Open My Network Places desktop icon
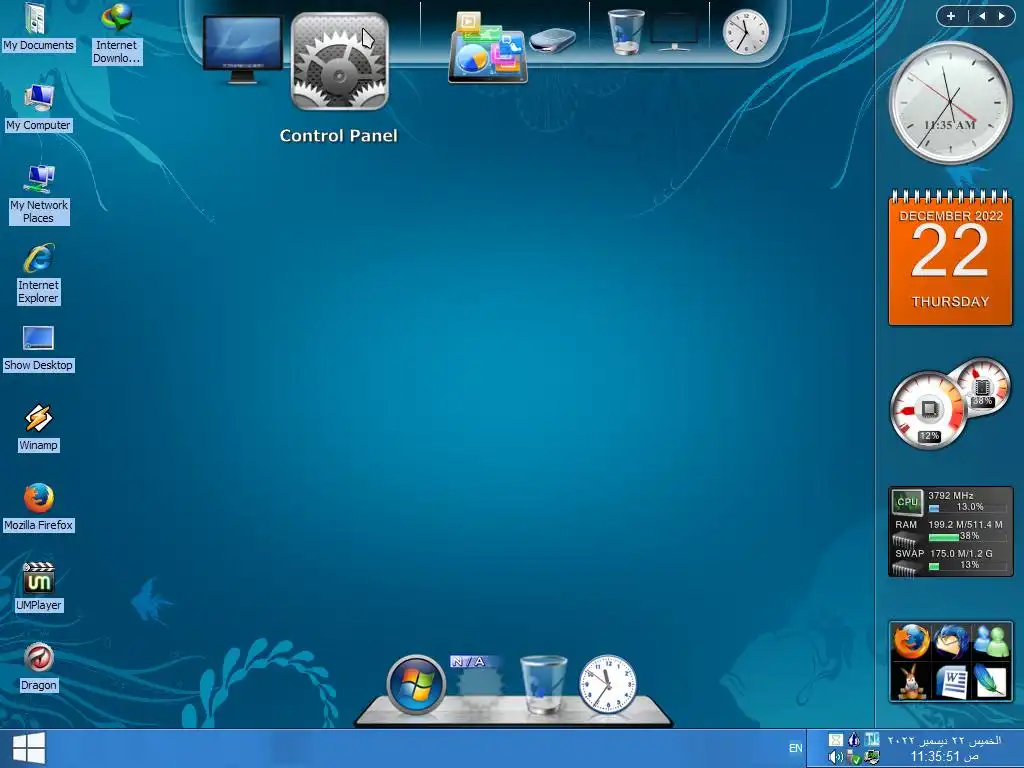 [39, 195]
